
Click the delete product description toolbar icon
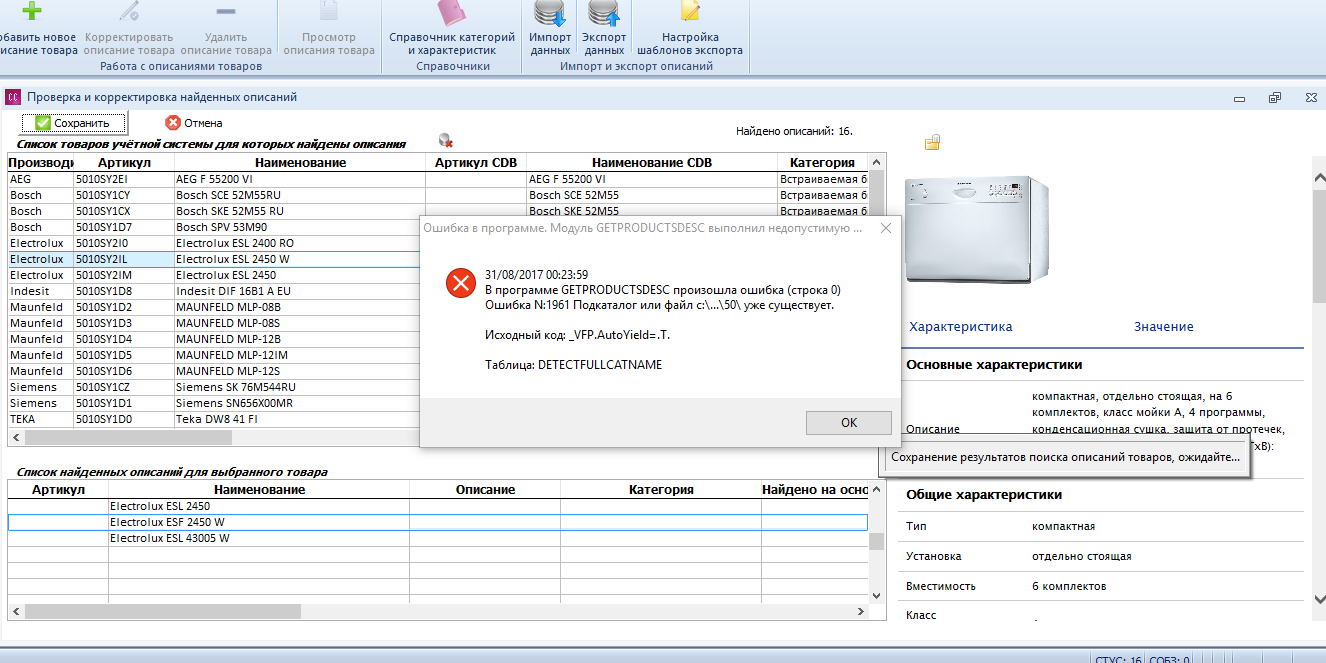226,12
